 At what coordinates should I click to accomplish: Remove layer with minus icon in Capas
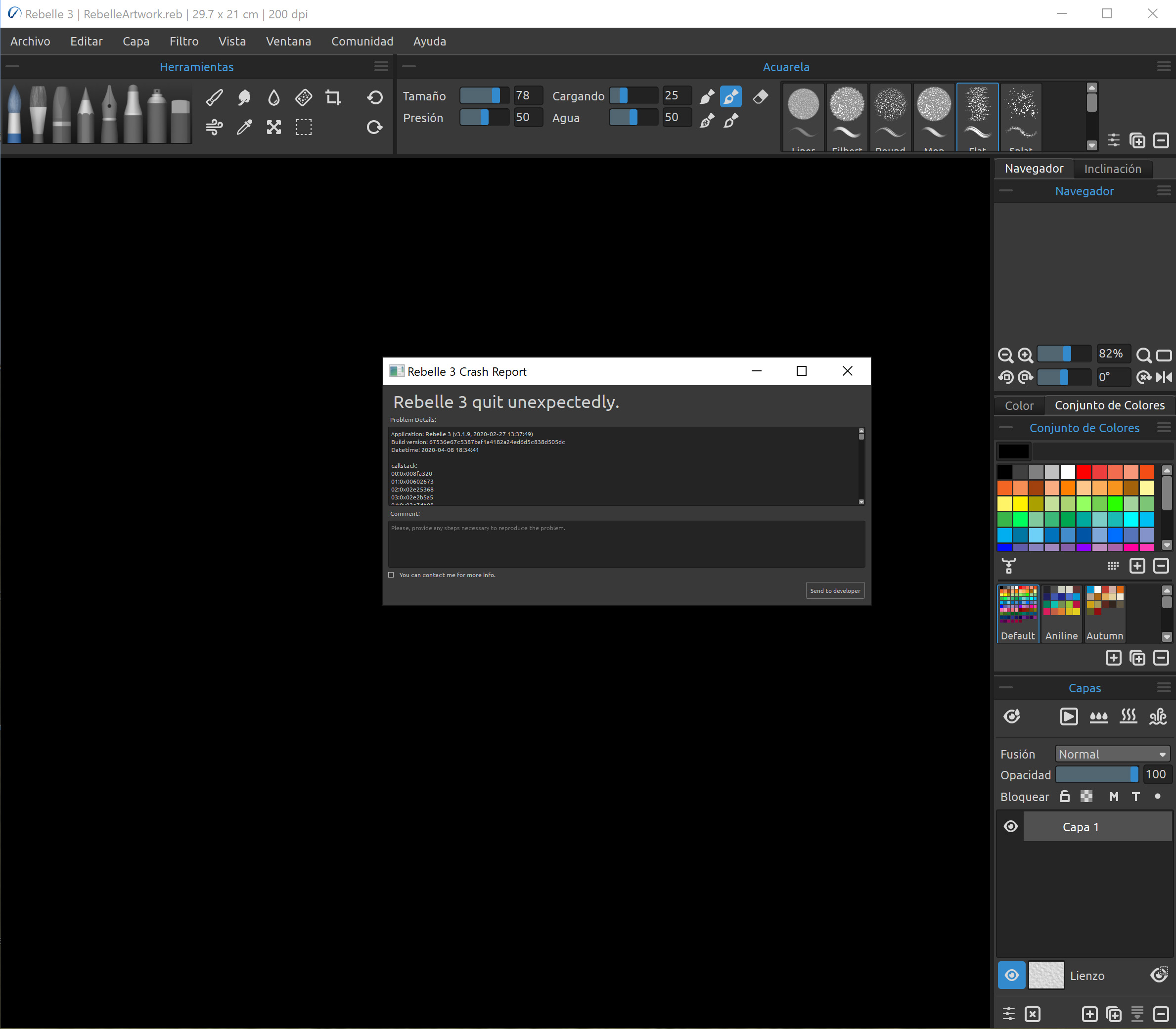click(x=1161, y=1014)
